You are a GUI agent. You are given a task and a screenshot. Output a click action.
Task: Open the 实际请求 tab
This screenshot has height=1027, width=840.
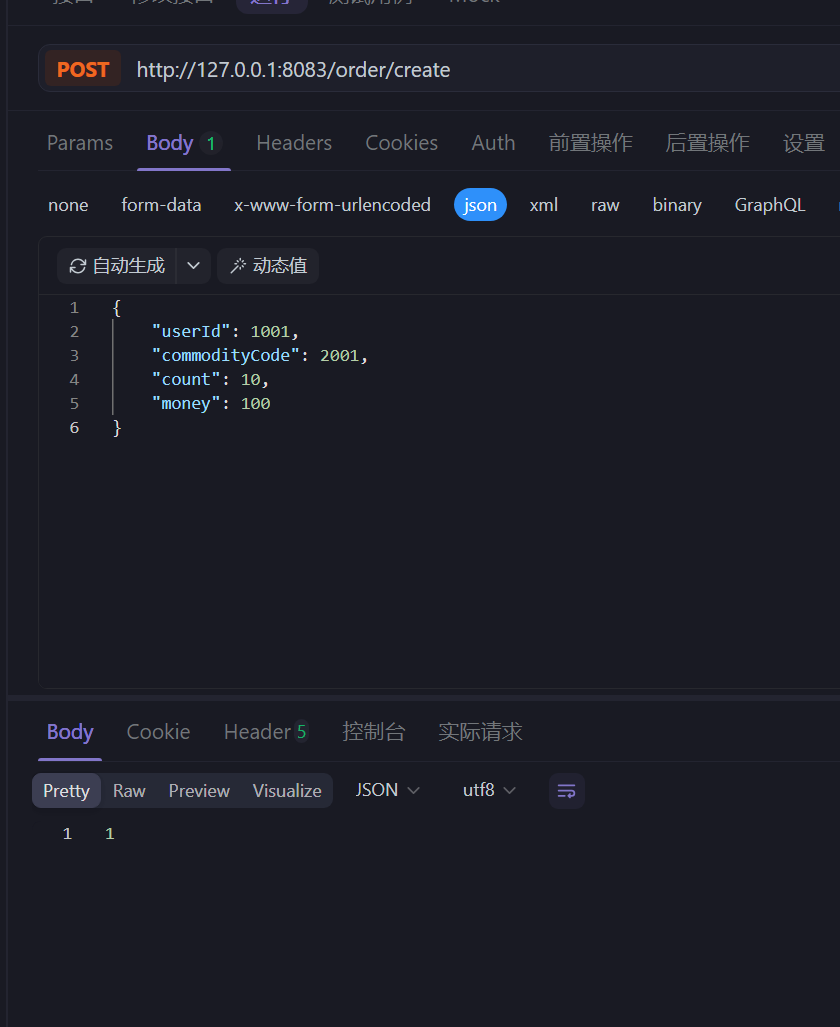tap(480, 732)
